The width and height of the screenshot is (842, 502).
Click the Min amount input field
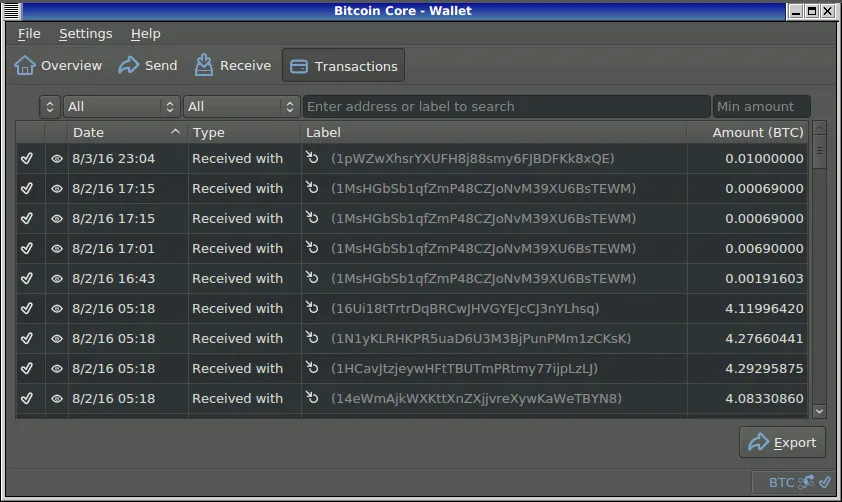pos(761,106)
